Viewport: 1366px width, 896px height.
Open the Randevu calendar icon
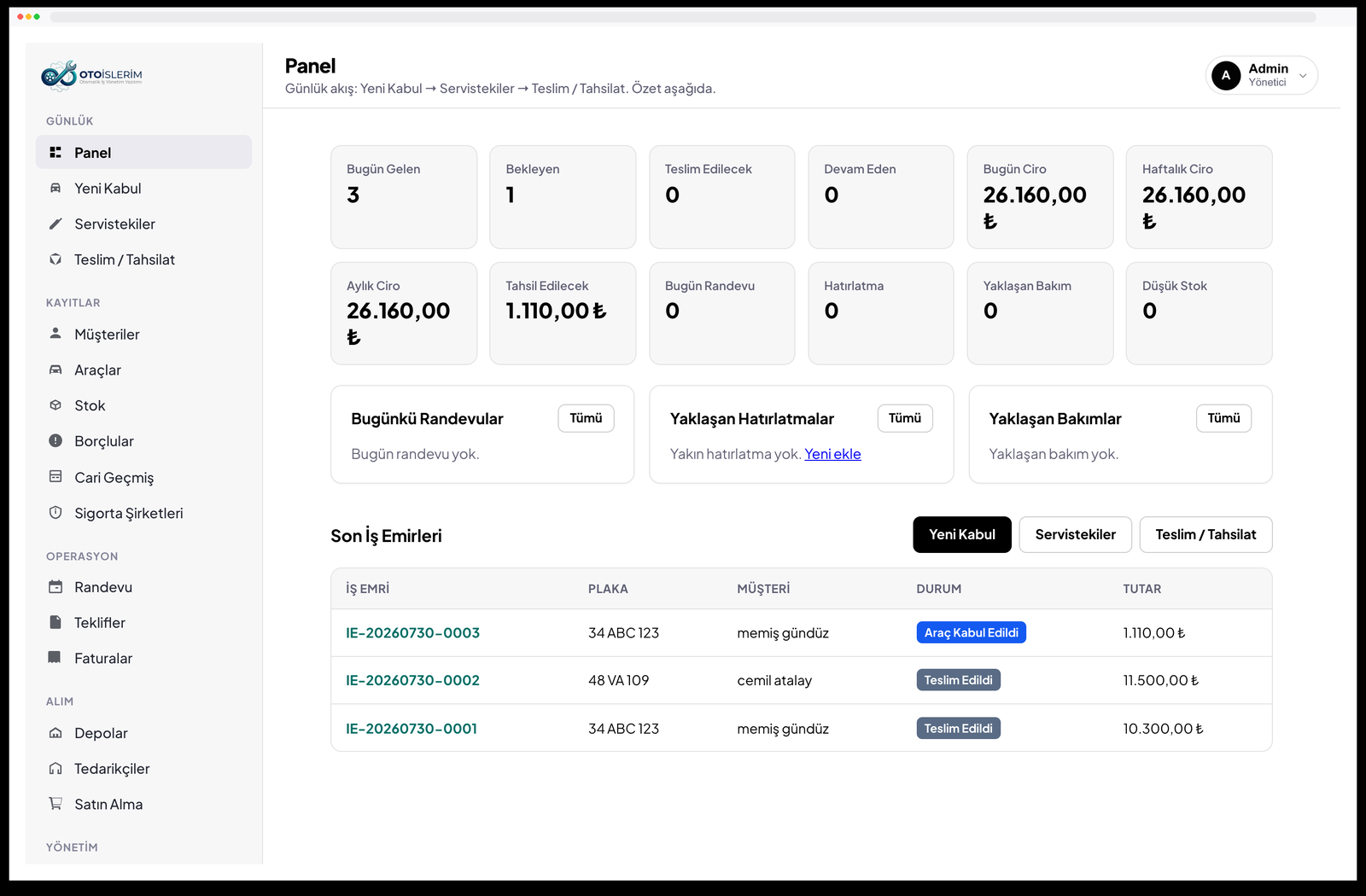(x=55, y=586)
